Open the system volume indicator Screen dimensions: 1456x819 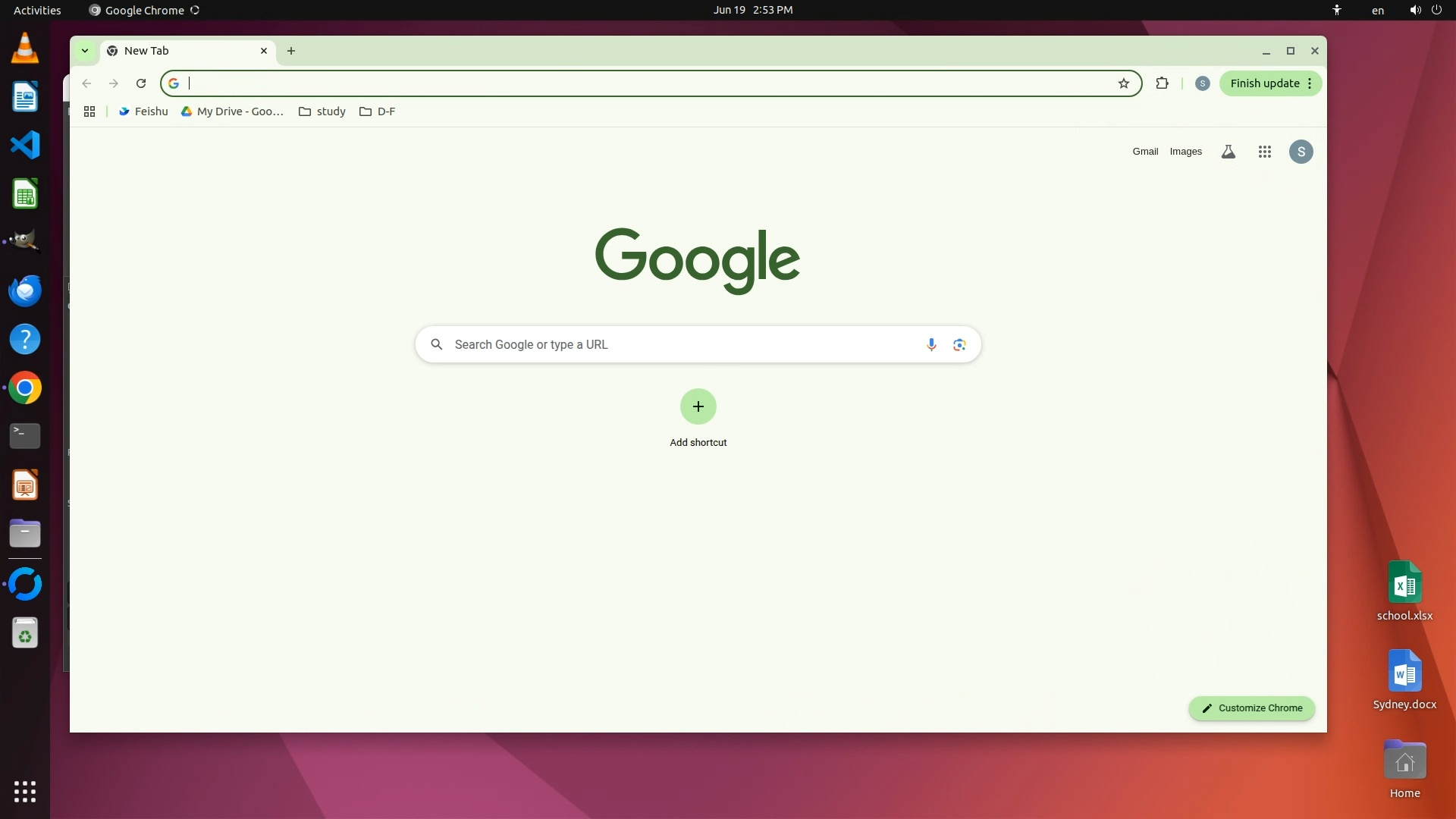click(x=1414, y=10)
